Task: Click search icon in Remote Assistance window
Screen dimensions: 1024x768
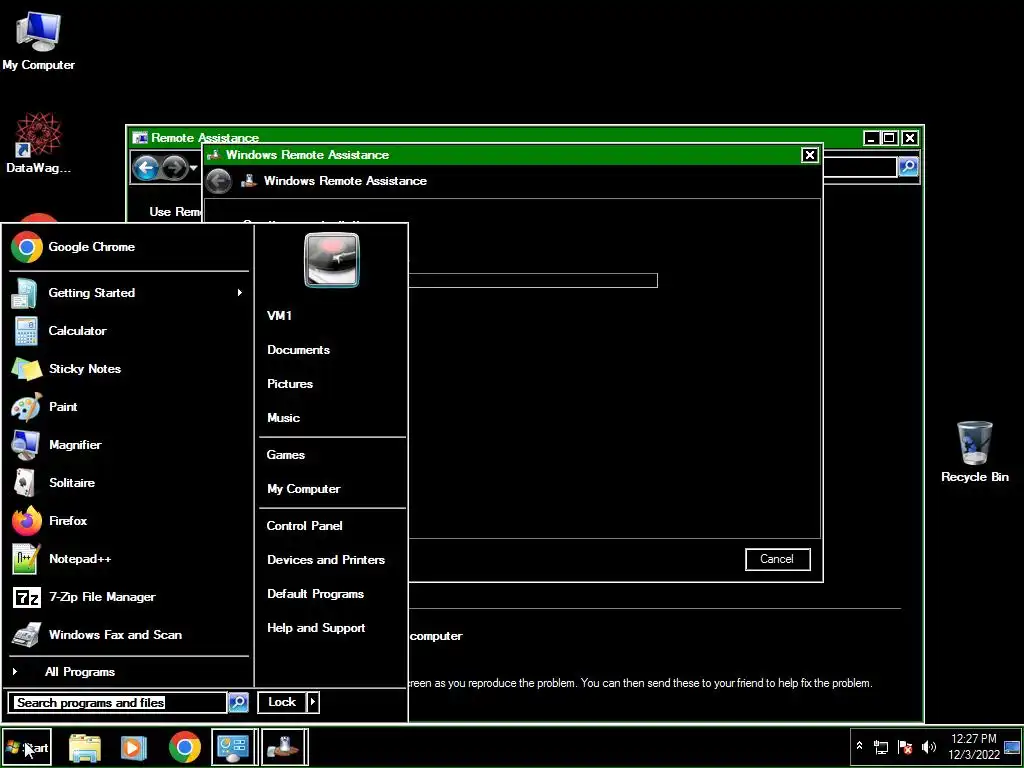Action: click(908, 167)
